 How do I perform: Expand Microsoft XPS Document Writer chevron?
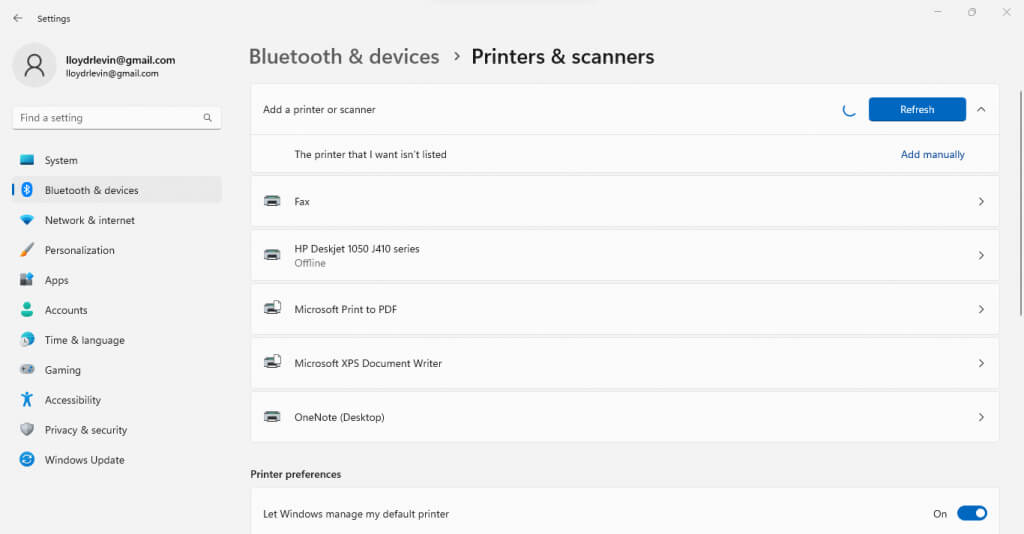[981, 363]
